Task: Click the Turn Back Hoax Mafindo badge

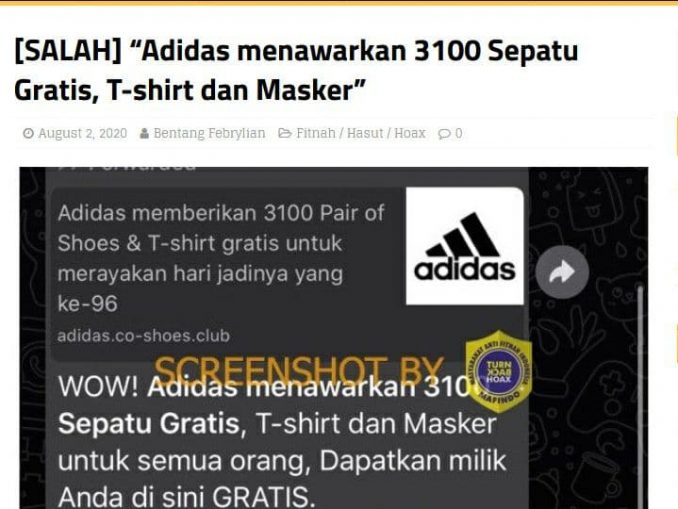Action: pyautogui.click(x=499, y=371)
